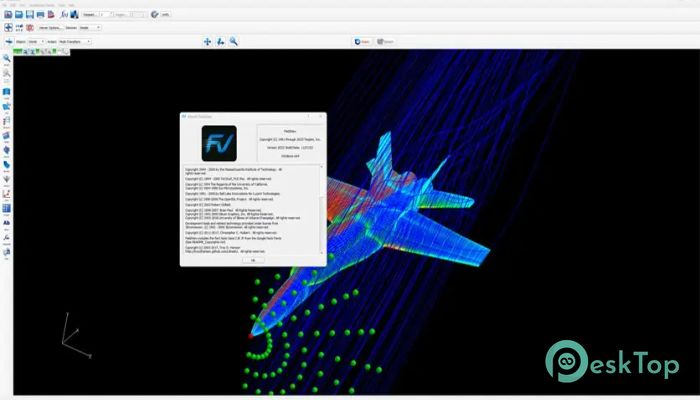
Task: Open the third sidebar panel with blue surface icon
Action: pyautogui.click(x=6, y=92)
